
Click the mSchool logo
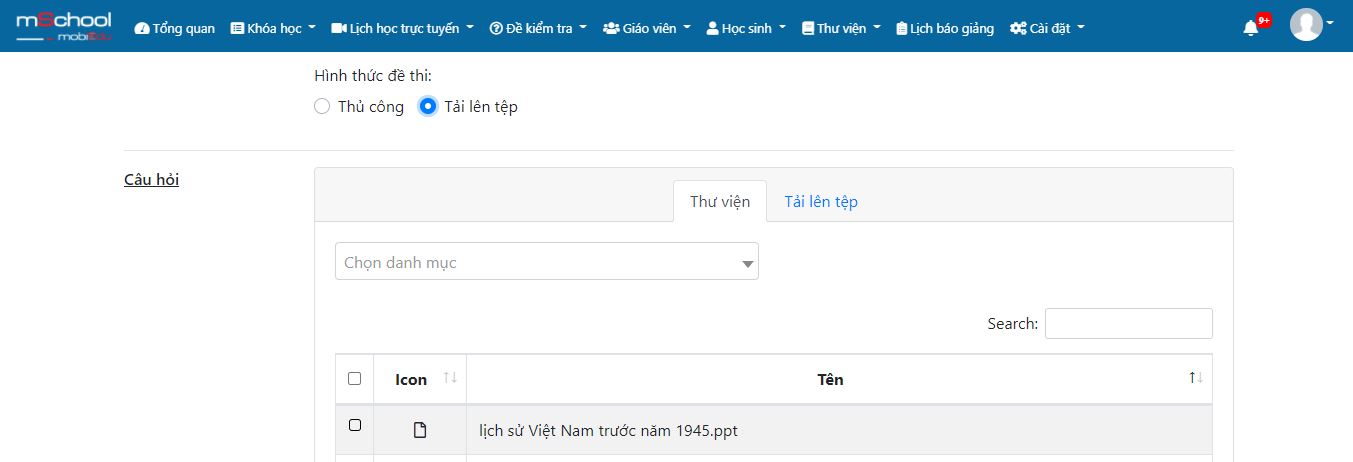tap(64, 27)
